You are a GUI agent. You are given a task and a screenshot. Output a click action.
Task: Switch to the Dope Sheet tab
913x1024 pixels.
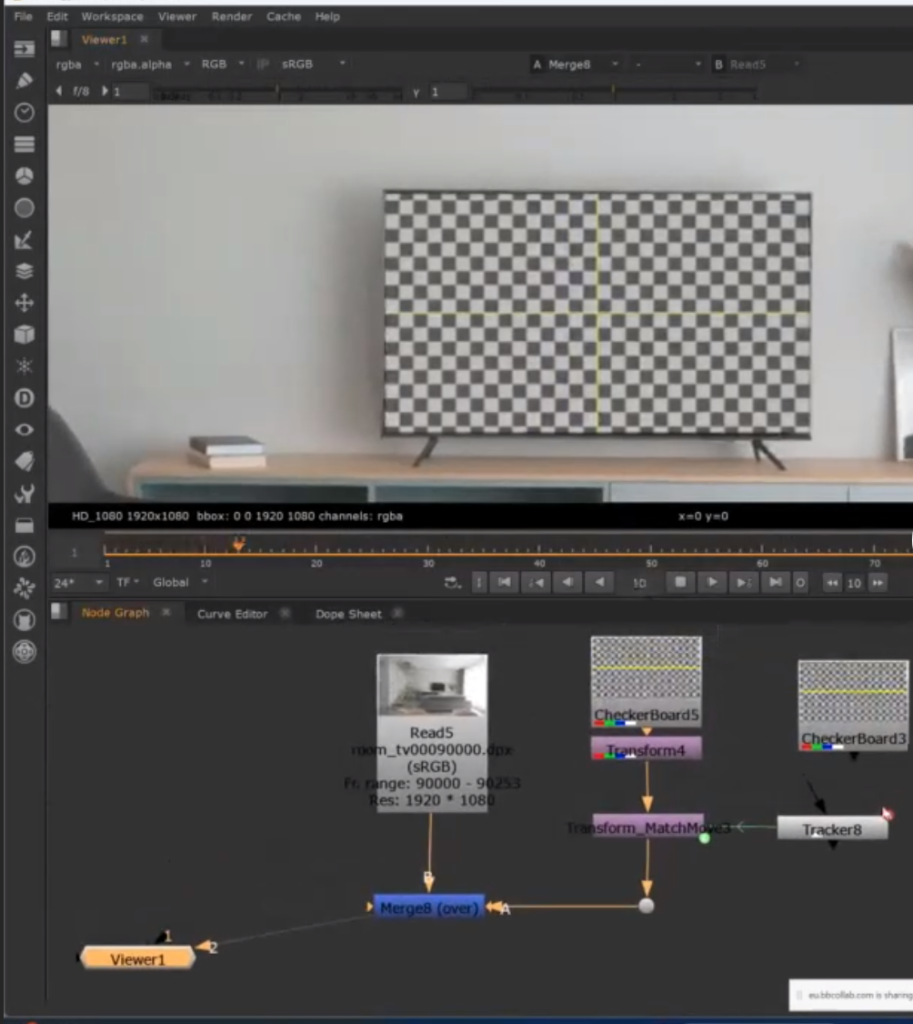click(348, 614)
